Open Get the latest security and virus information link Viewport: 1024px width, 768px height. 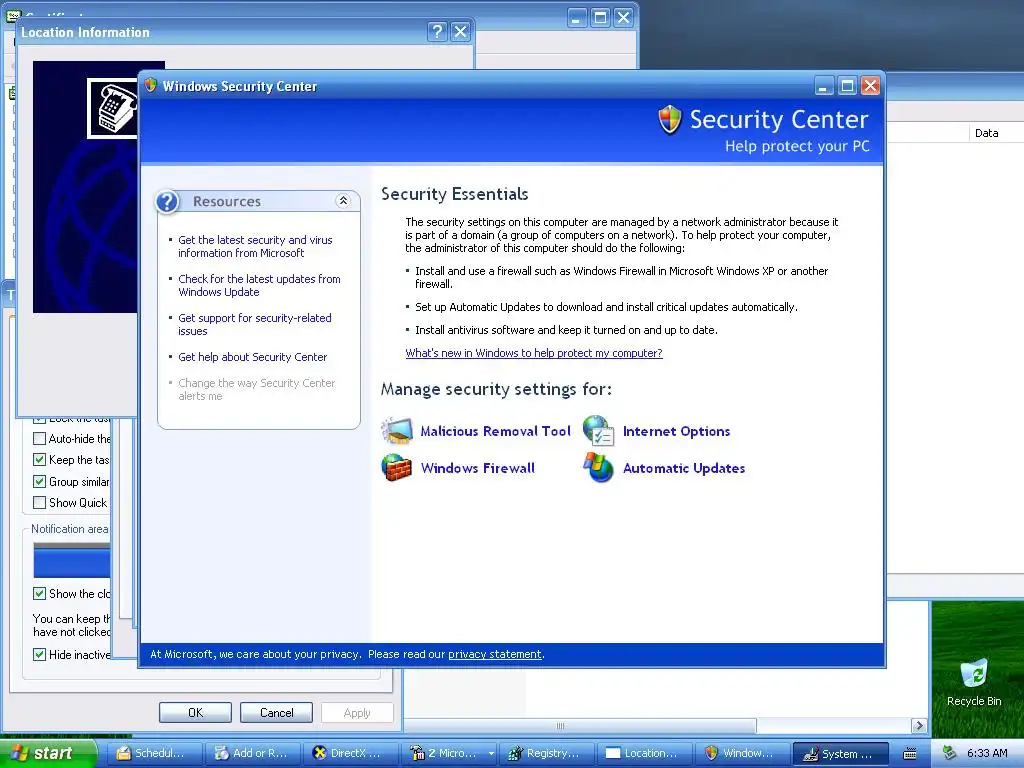pyautogui.click(x=255, y=246)
